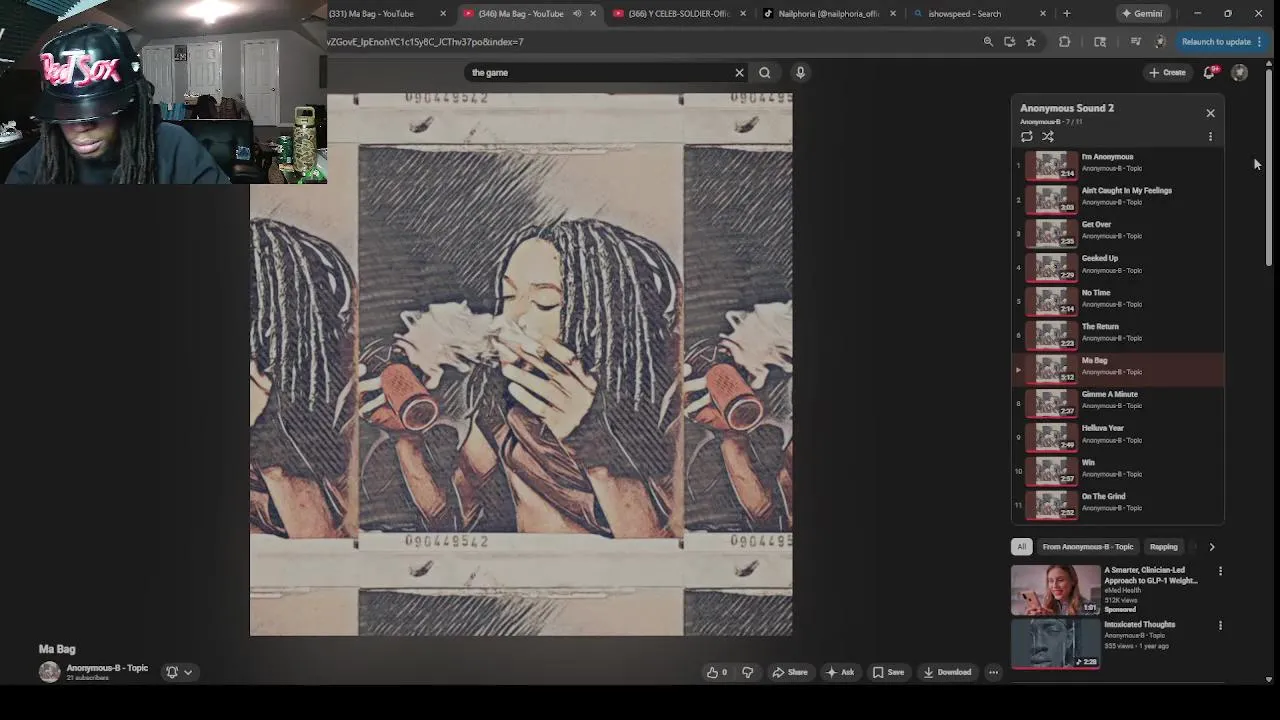Select "From Anonymous-B - Topic" filter chip

(x=1088, y=547)
